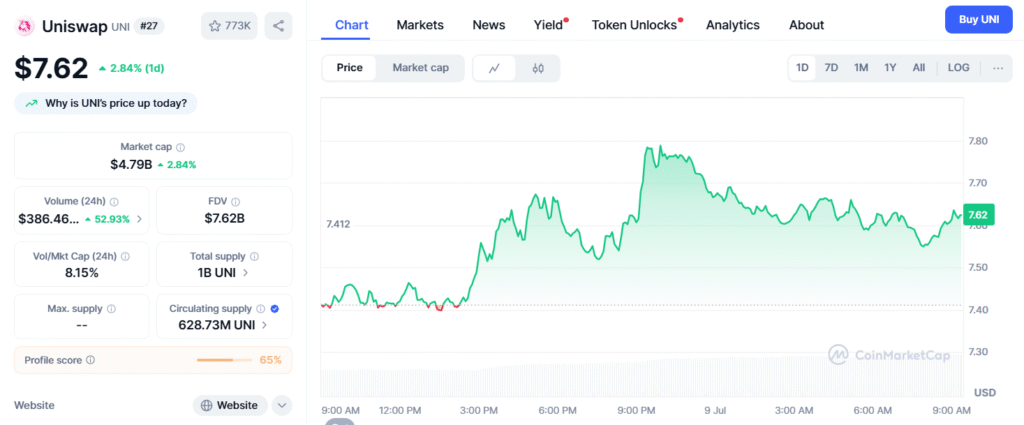
Task: Click the Circulating supply info icon
Action: click(x=261, y=308)
